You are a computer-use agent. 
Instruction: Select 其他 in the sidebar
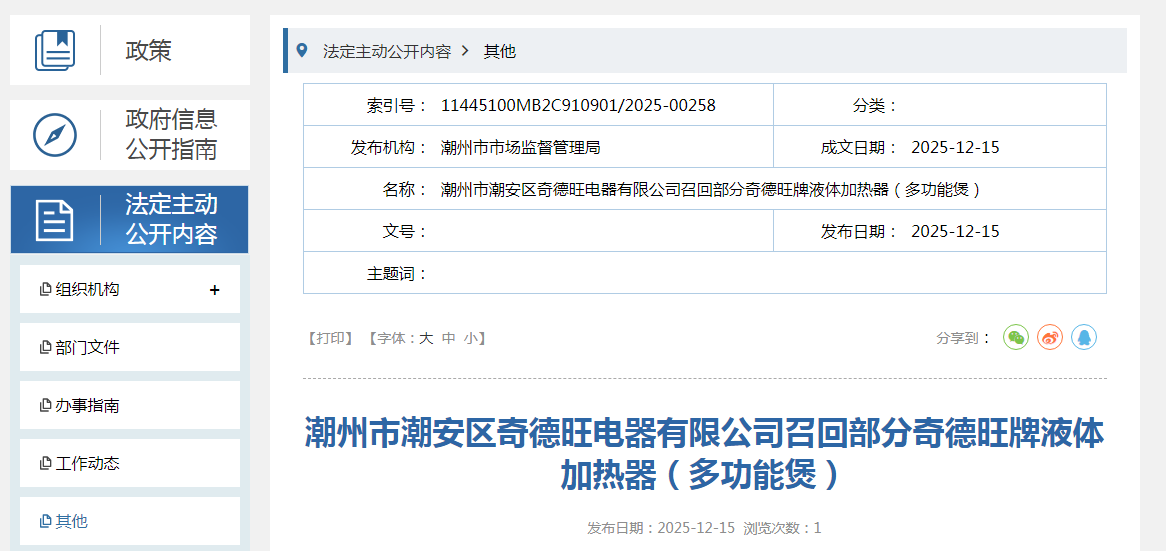pyautogui.click(x=71, y=522)
